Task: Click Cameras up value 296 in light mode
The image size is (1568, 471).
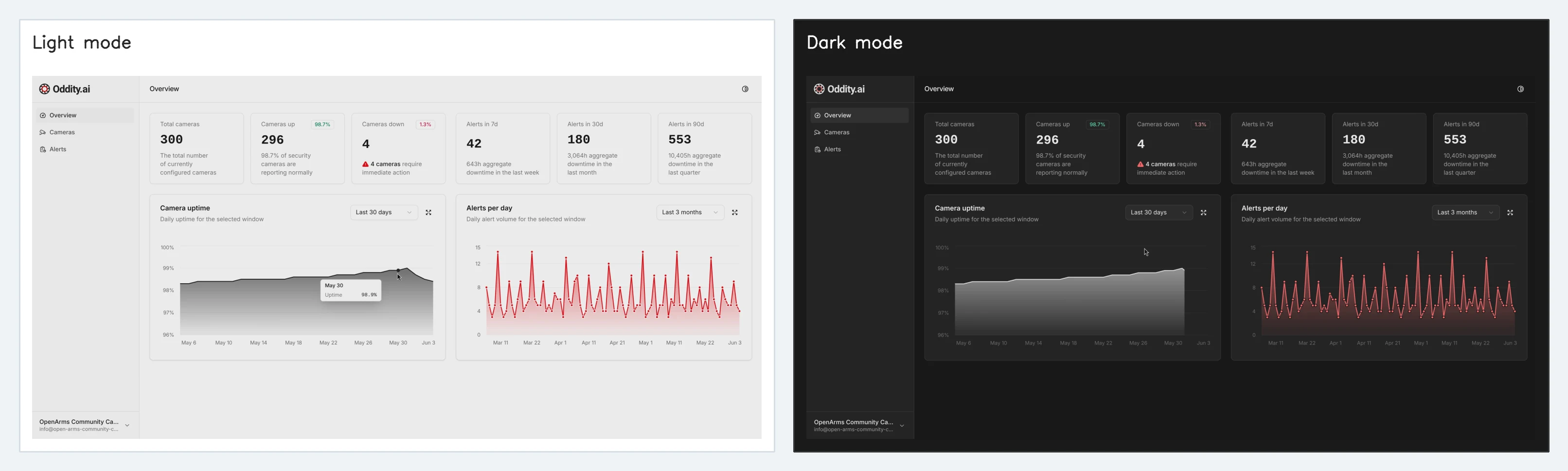Action: 273,140
